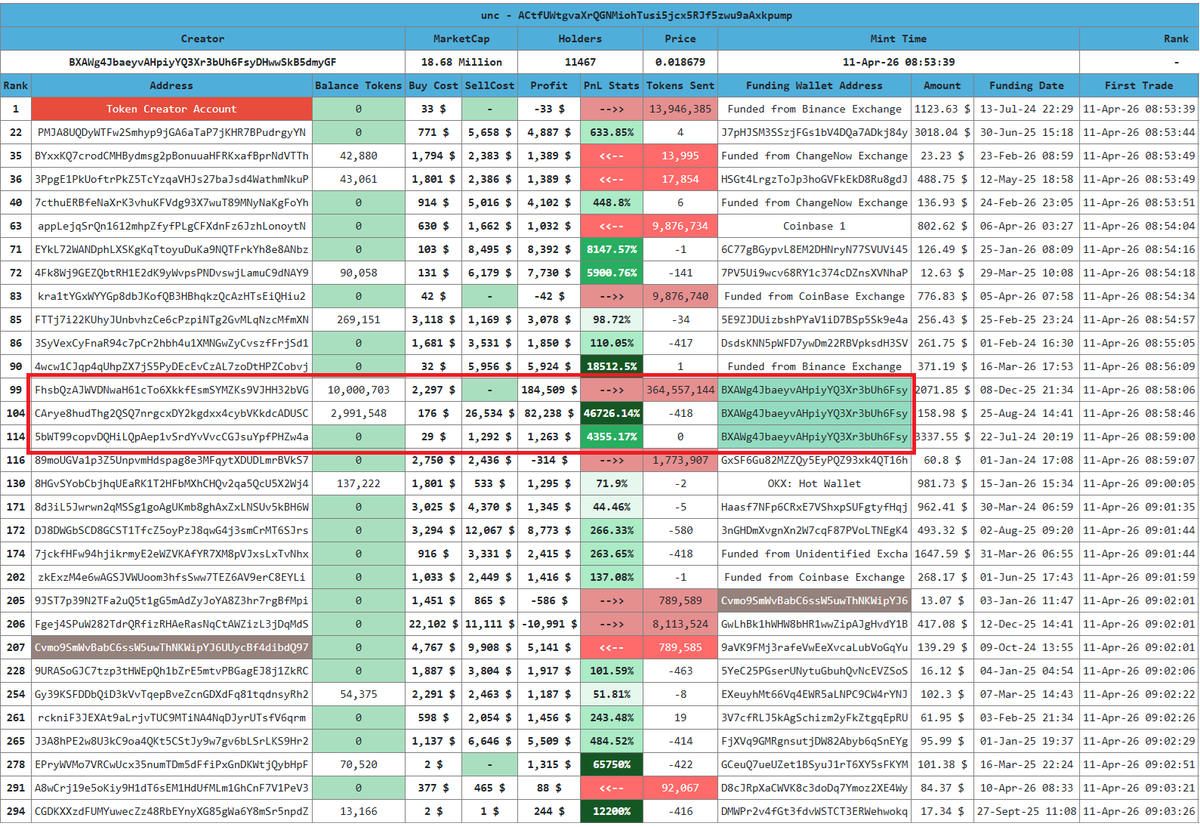Click highlighted funding wallet Cvmo9SmWvBabC6ssW5uwThNKWipYJ6 in row 205
The width and height of the screenshot is (1200, 827).
814,601
